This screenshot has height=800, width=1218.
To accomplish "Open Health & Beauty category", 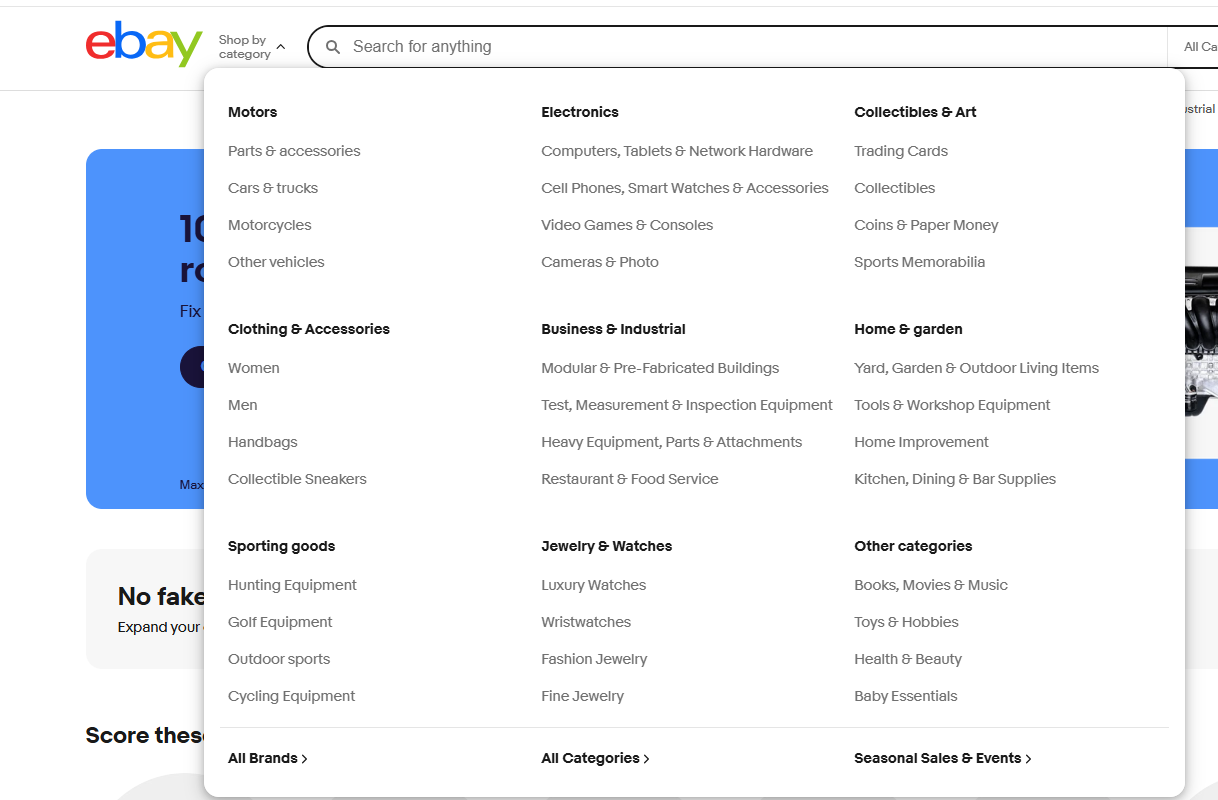I will pos(908,659).
